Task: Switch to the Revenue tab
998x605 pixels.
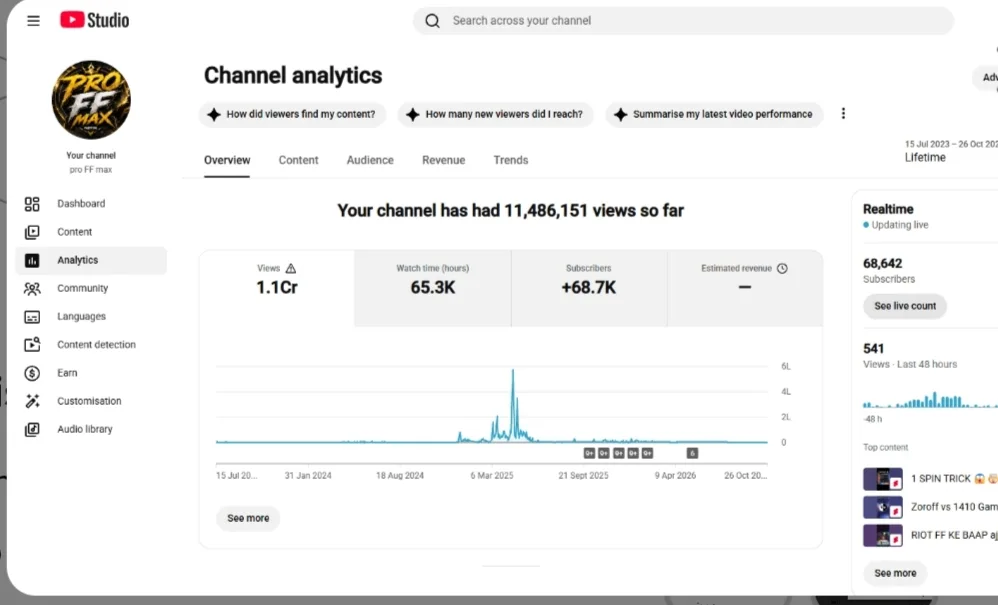Action: 444,160
